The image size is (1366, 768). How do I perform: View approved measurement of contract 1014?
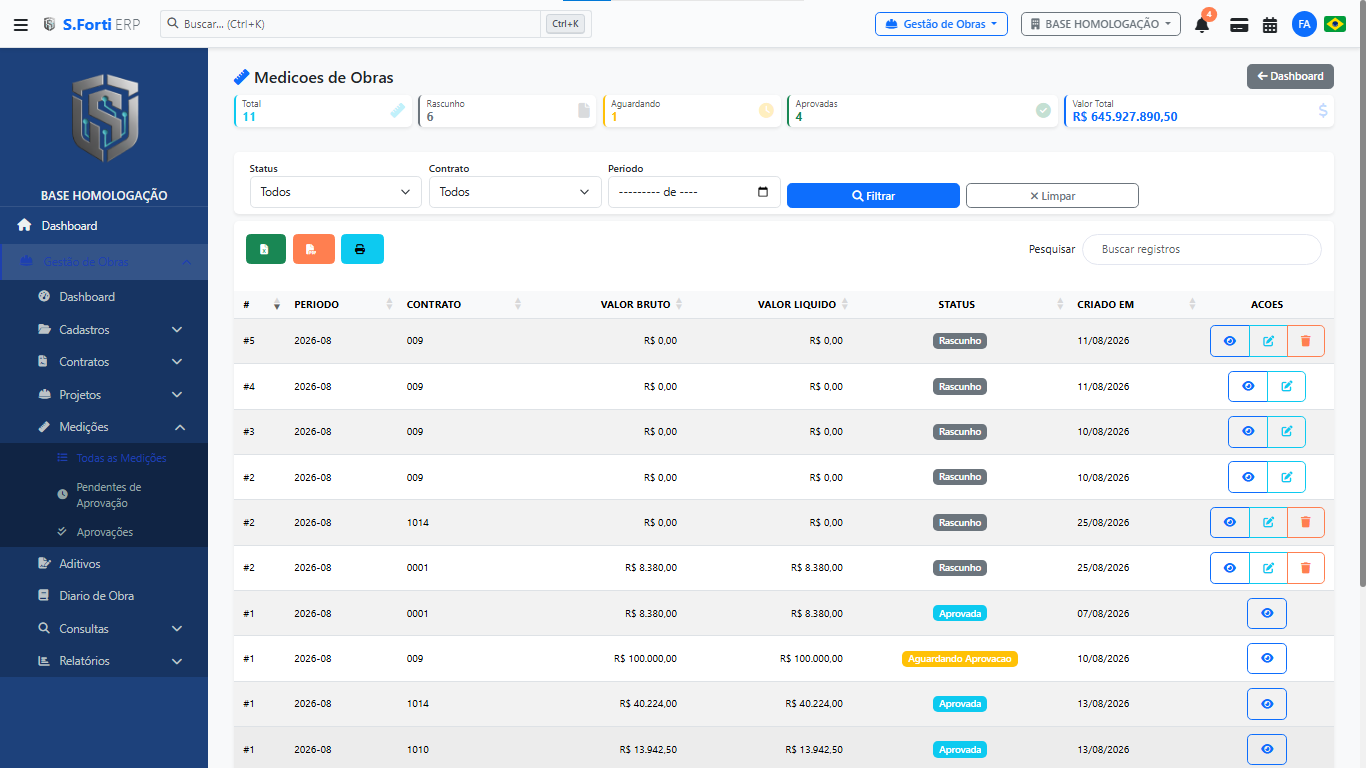point(1267,704)
